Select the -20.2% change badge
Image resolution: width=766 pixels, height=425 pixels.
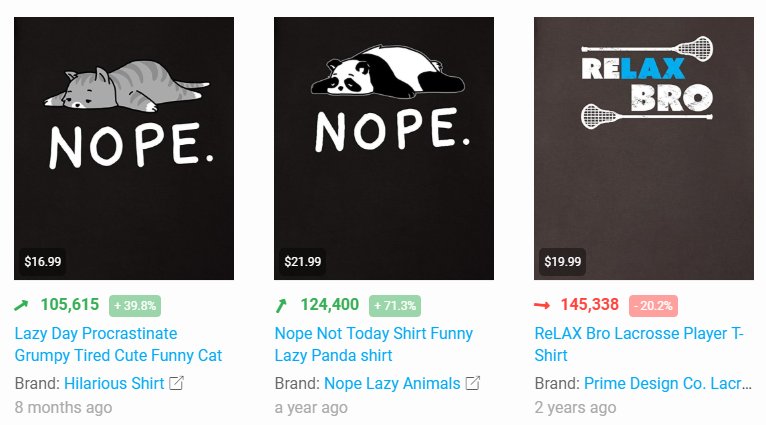click(653, 306)
